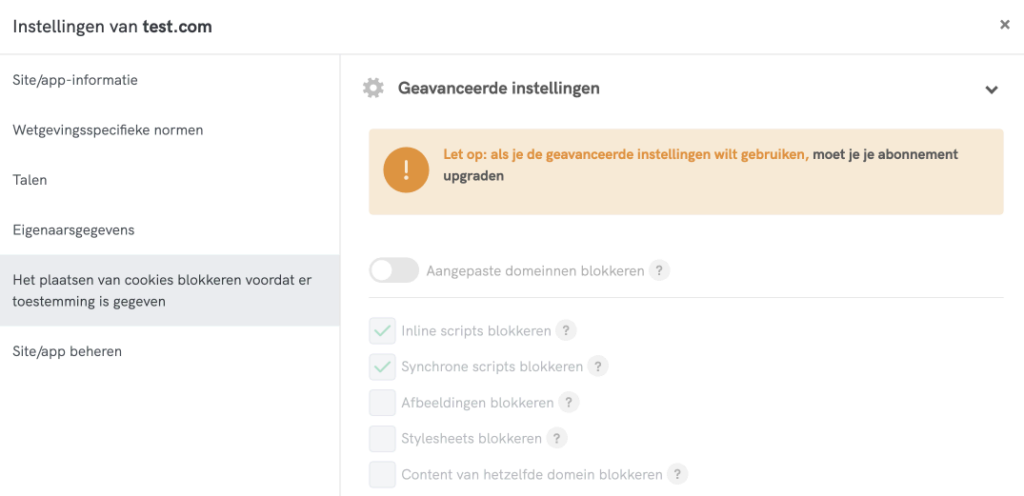
Task: Uncheck Inline scripts blokkeren checkbox
Action: (x=382, y=331)
